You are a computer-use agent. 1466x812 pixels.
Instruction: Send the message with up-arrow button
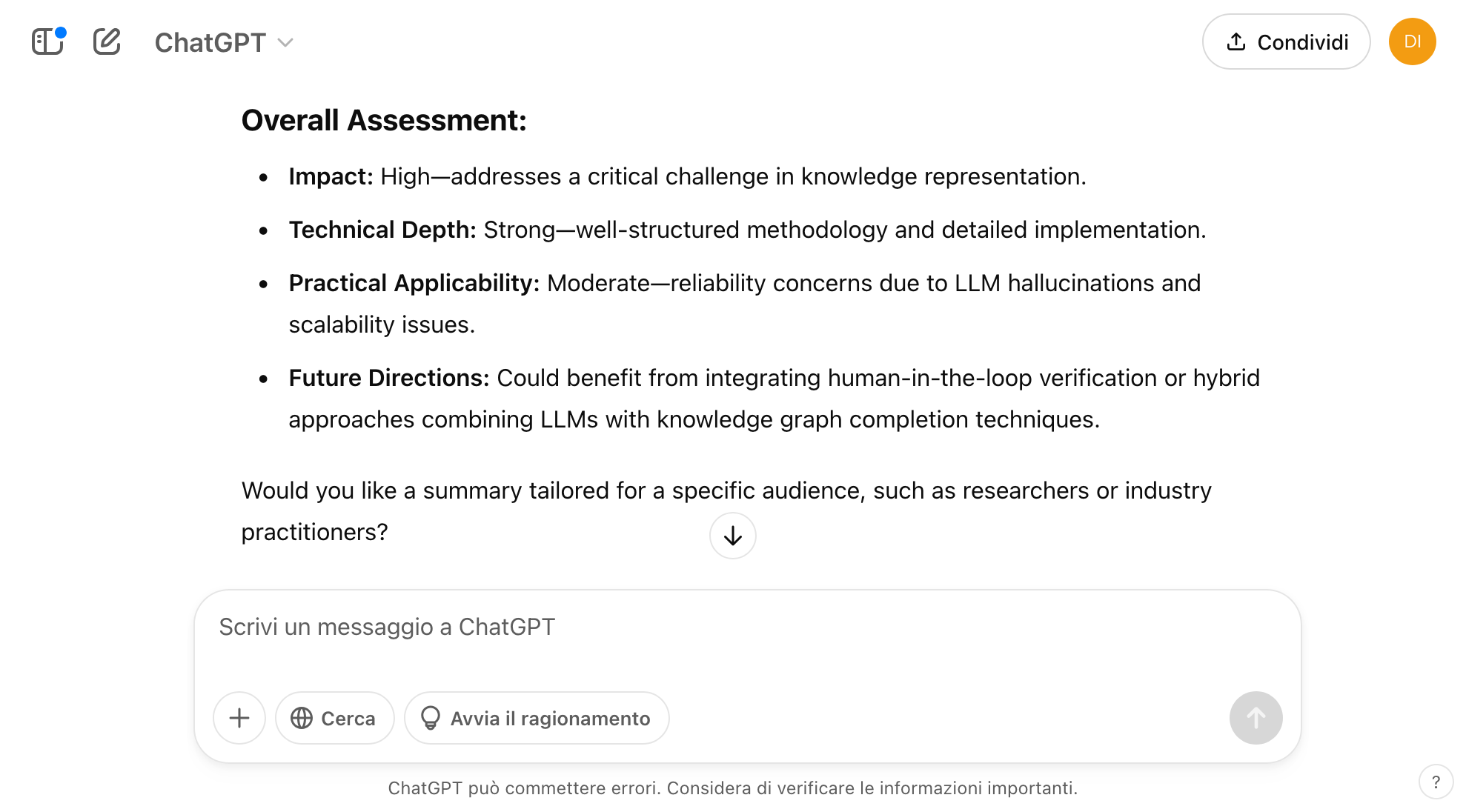coord(1256,718)
